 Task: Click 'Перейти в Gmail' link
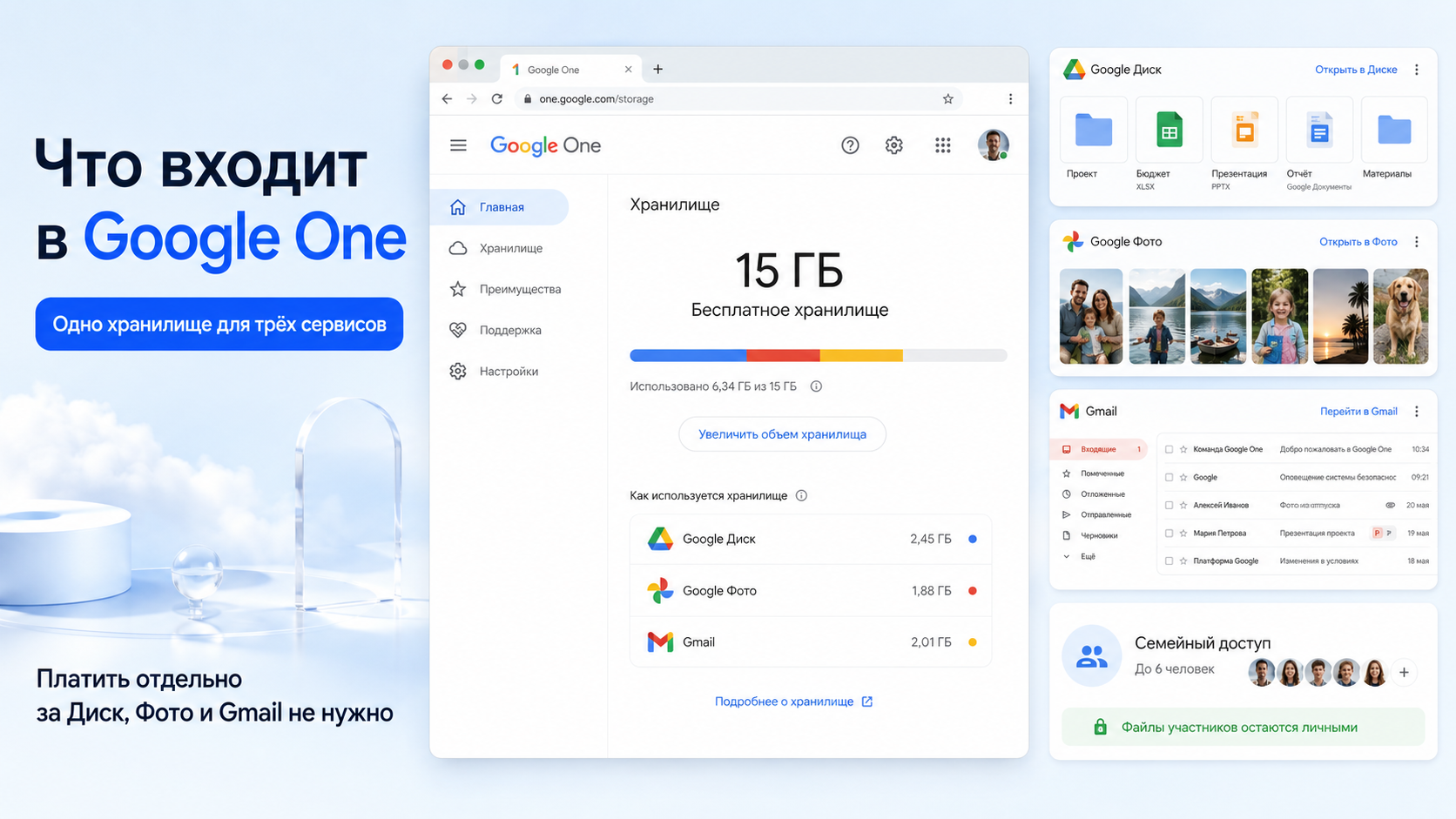pyautogui.click(x=1358, y=412)
